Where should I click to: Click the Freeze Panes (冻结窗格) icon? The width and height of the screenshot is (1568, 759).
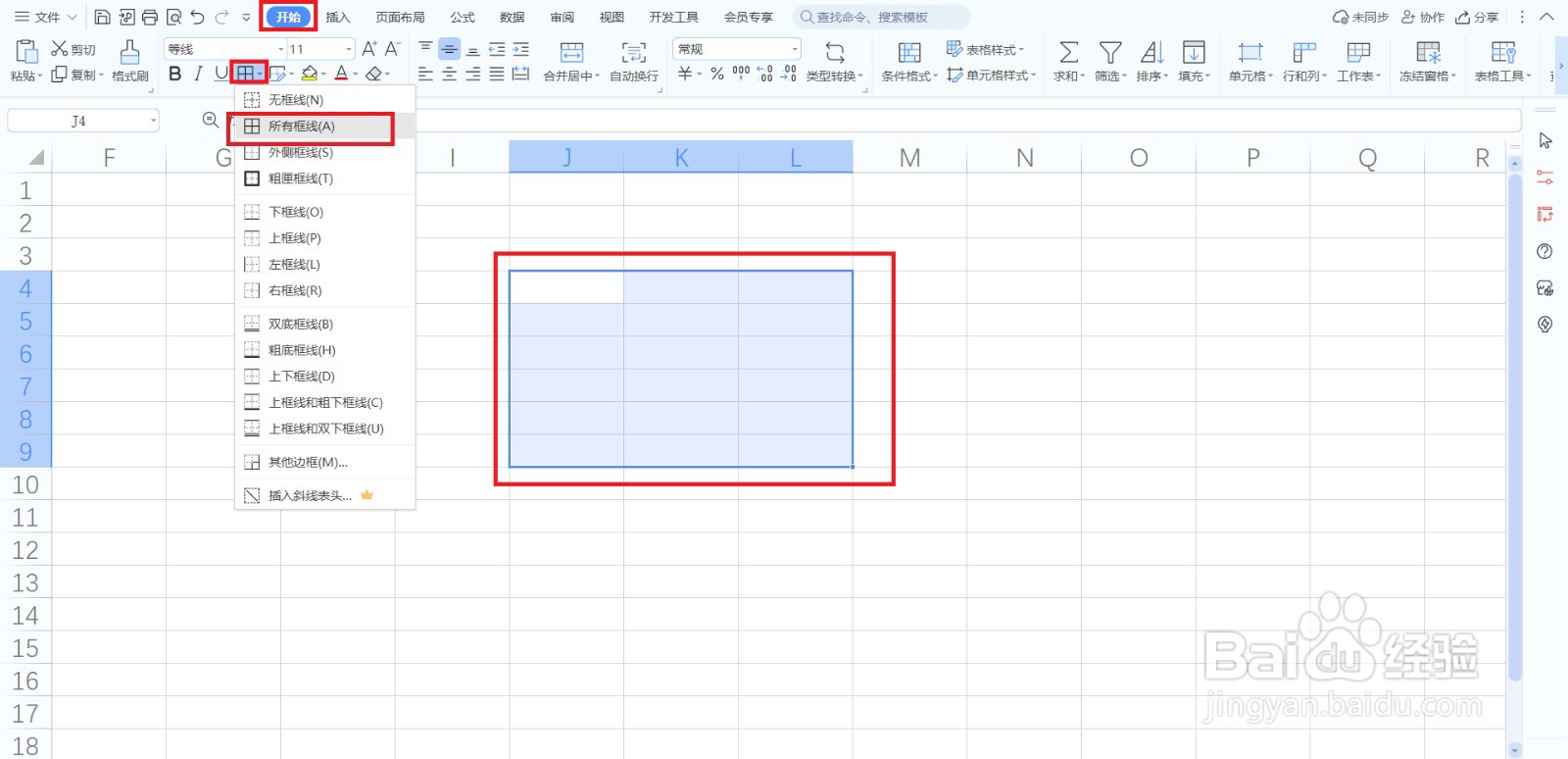coord(1428,52)
